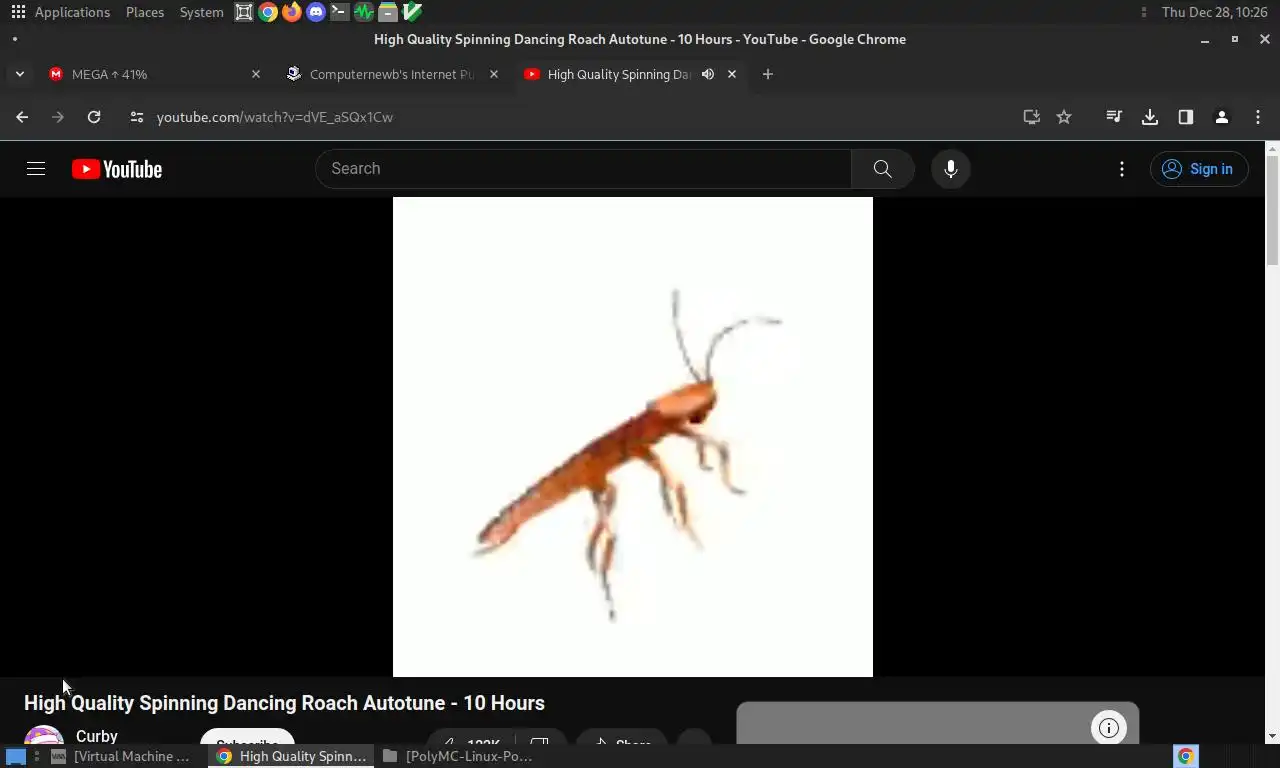Launch the screenshot tool from the top panel
This screenshot has height=768, width=1280.
tap(244, 12)
